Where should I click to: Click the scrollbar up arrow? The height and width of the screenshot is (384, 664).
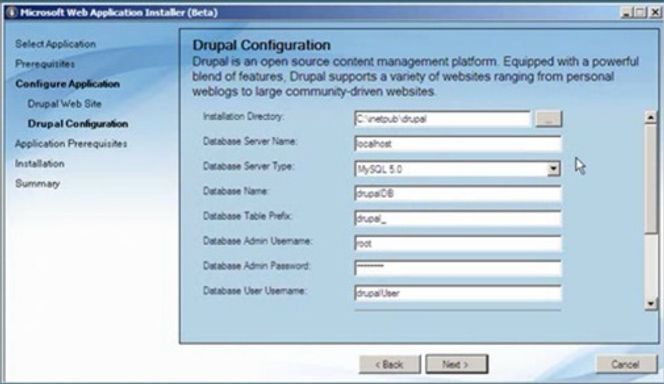coord(651,117)
